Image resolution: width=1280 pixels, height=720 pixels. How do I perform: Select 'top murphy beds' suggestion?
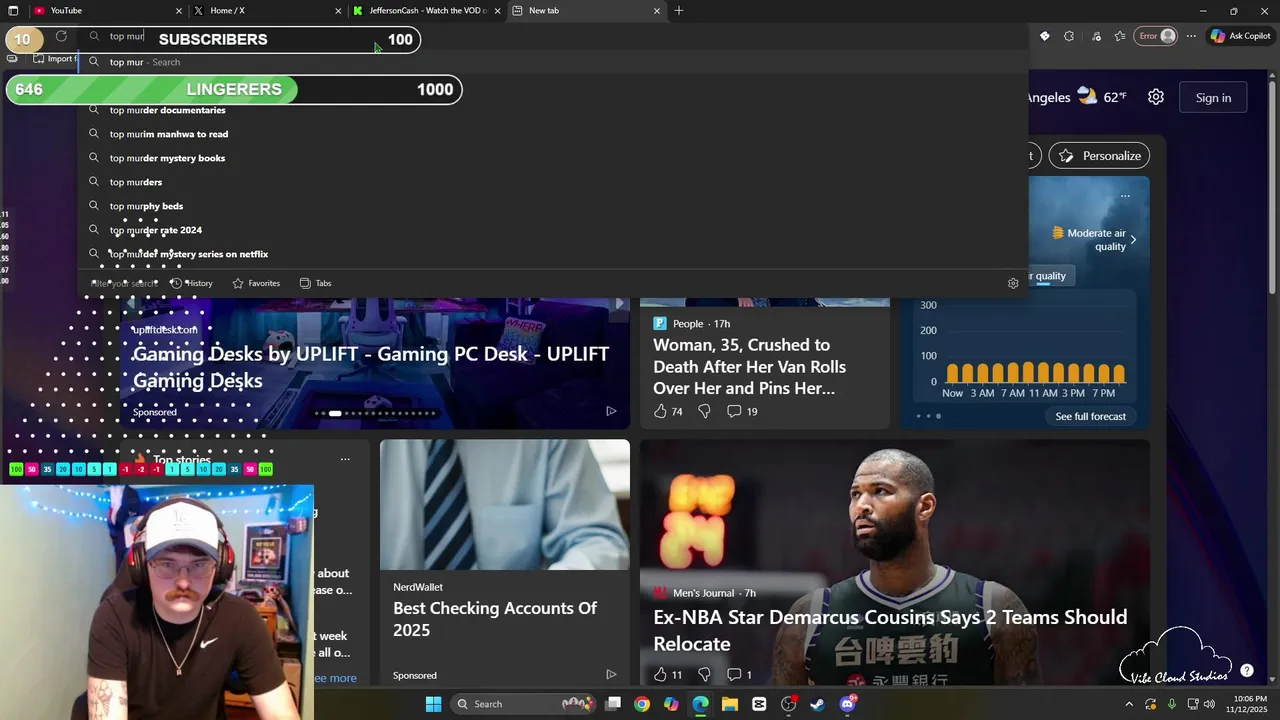[553, 206]
